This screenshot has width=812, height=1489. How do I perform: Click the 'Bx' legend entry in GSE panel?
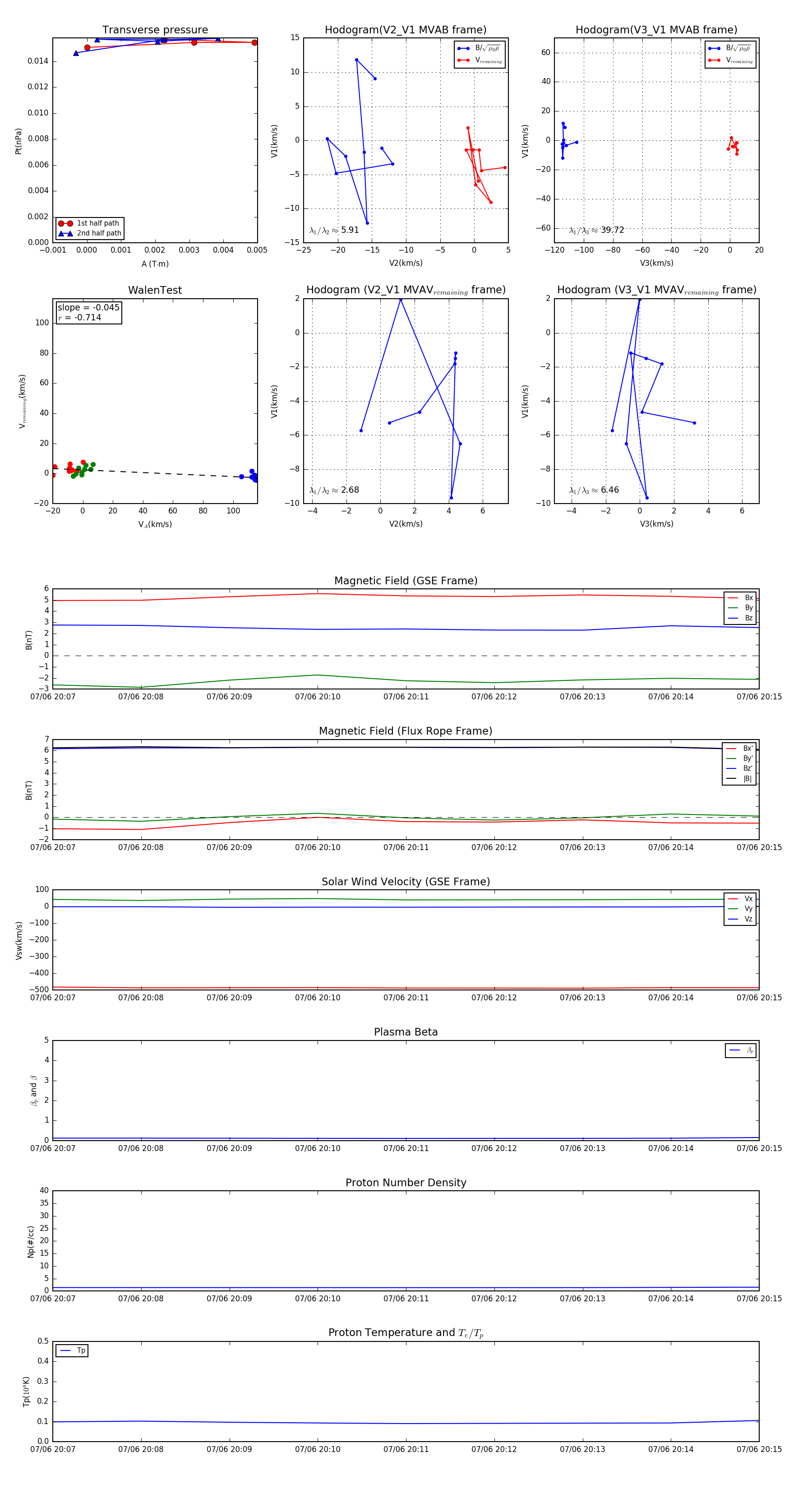740,598
